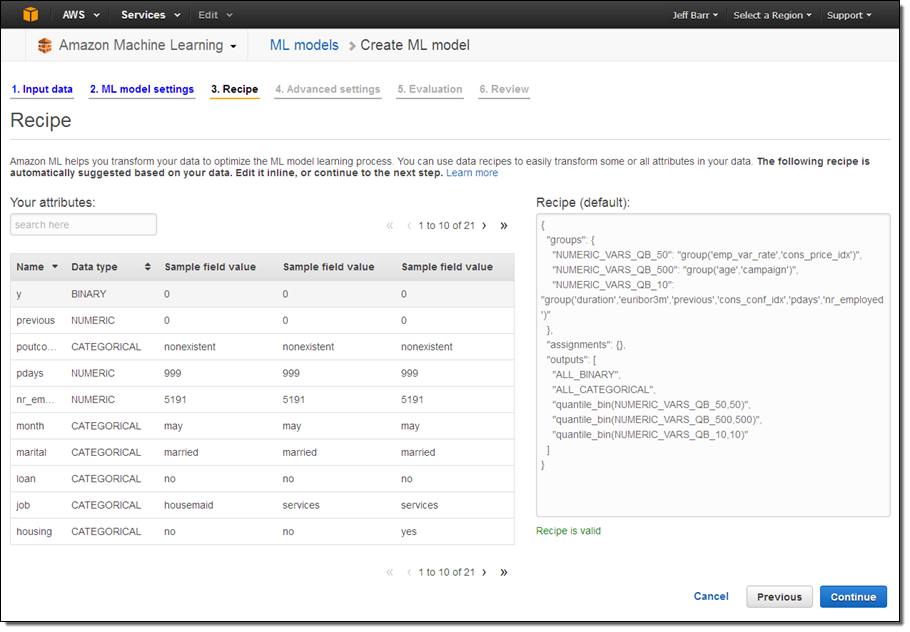Open the Learn more link
910x632 pixels.
472,173
